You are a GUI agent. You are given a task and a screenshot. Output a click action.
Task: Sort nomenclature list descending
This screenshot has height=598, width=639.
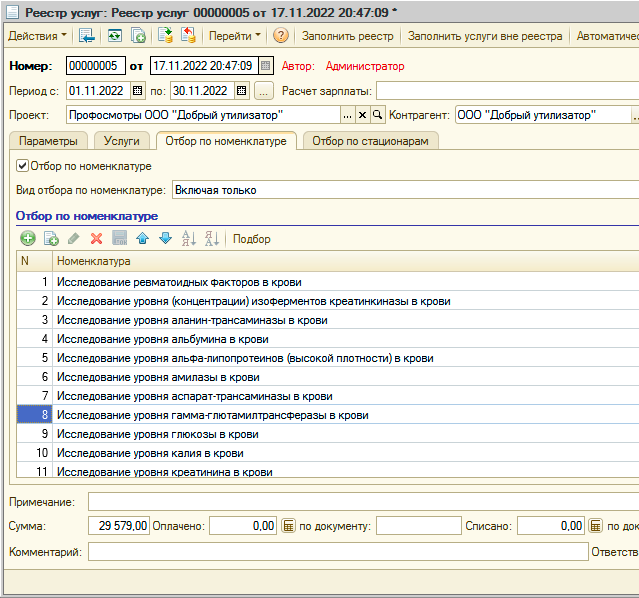pos(211,239)
